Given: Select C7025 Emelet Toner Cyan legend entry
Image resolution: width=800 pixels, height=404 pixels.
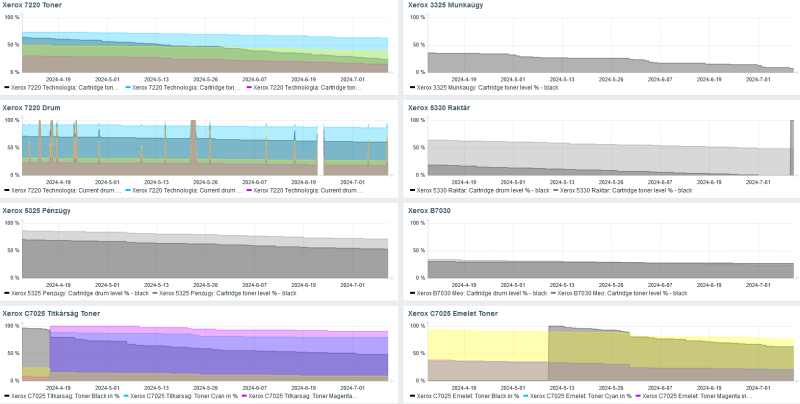Looking at the screenshot, I should point(577,396).
